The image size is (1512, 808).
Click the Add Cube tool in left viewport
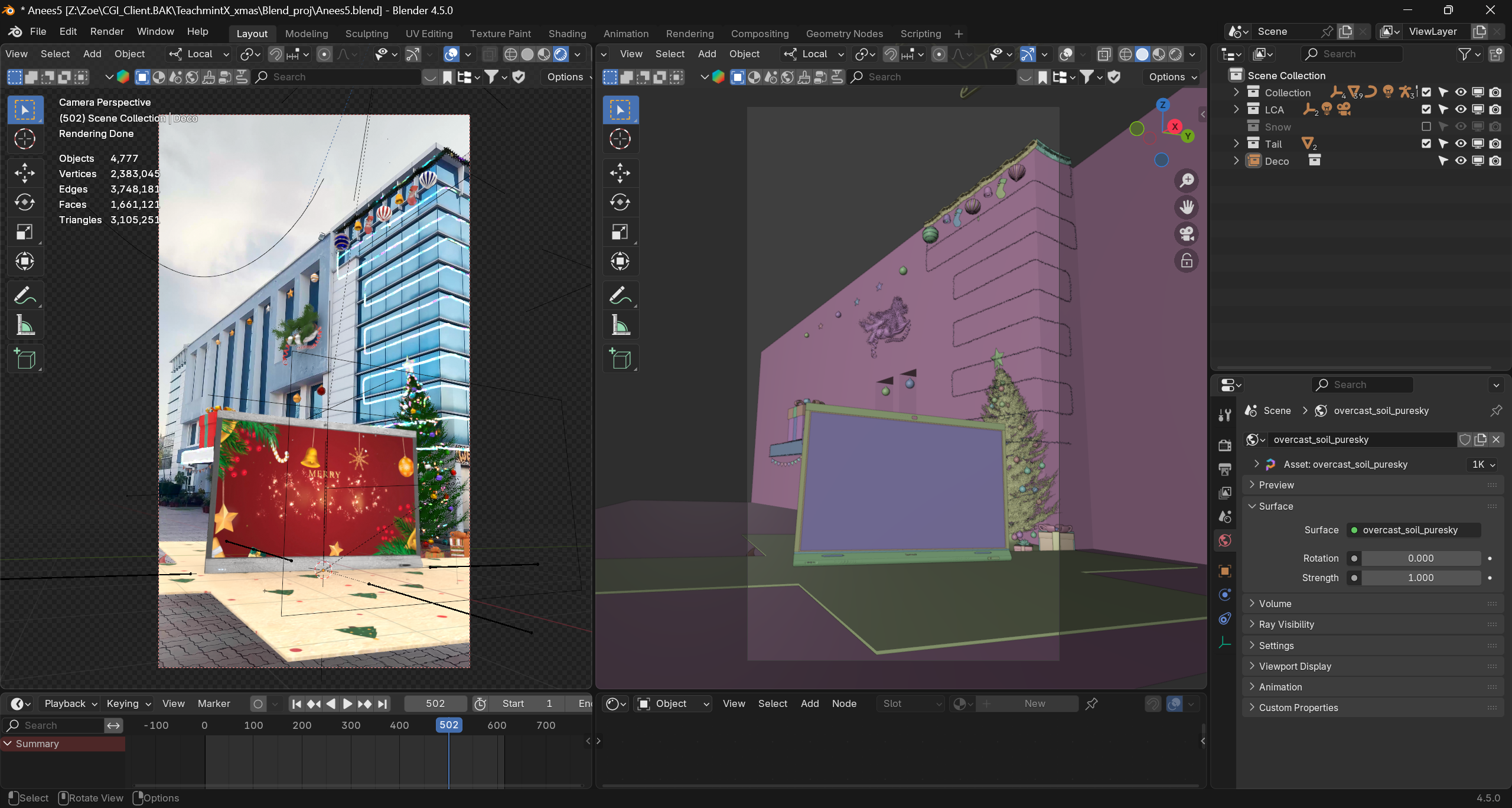25,359
